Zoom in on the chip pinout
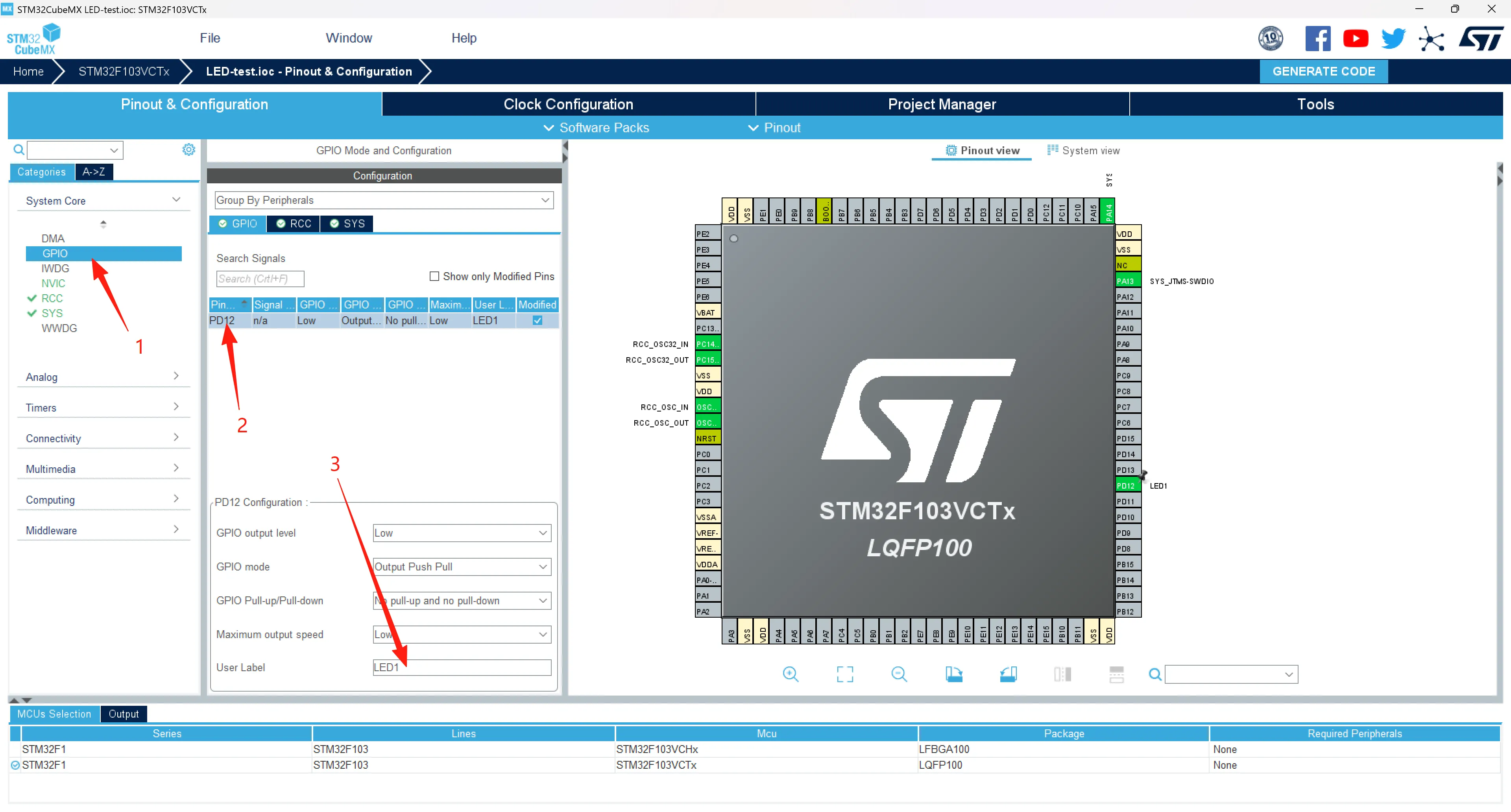Screen dimensions: 1511x812 790,674
